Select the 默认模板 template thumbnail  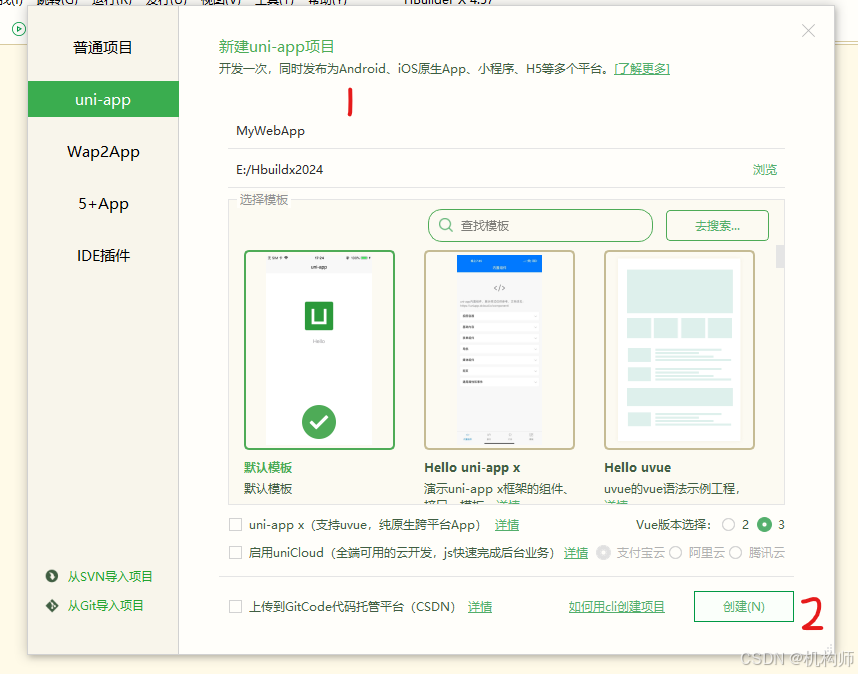click(x=319, y=350)
